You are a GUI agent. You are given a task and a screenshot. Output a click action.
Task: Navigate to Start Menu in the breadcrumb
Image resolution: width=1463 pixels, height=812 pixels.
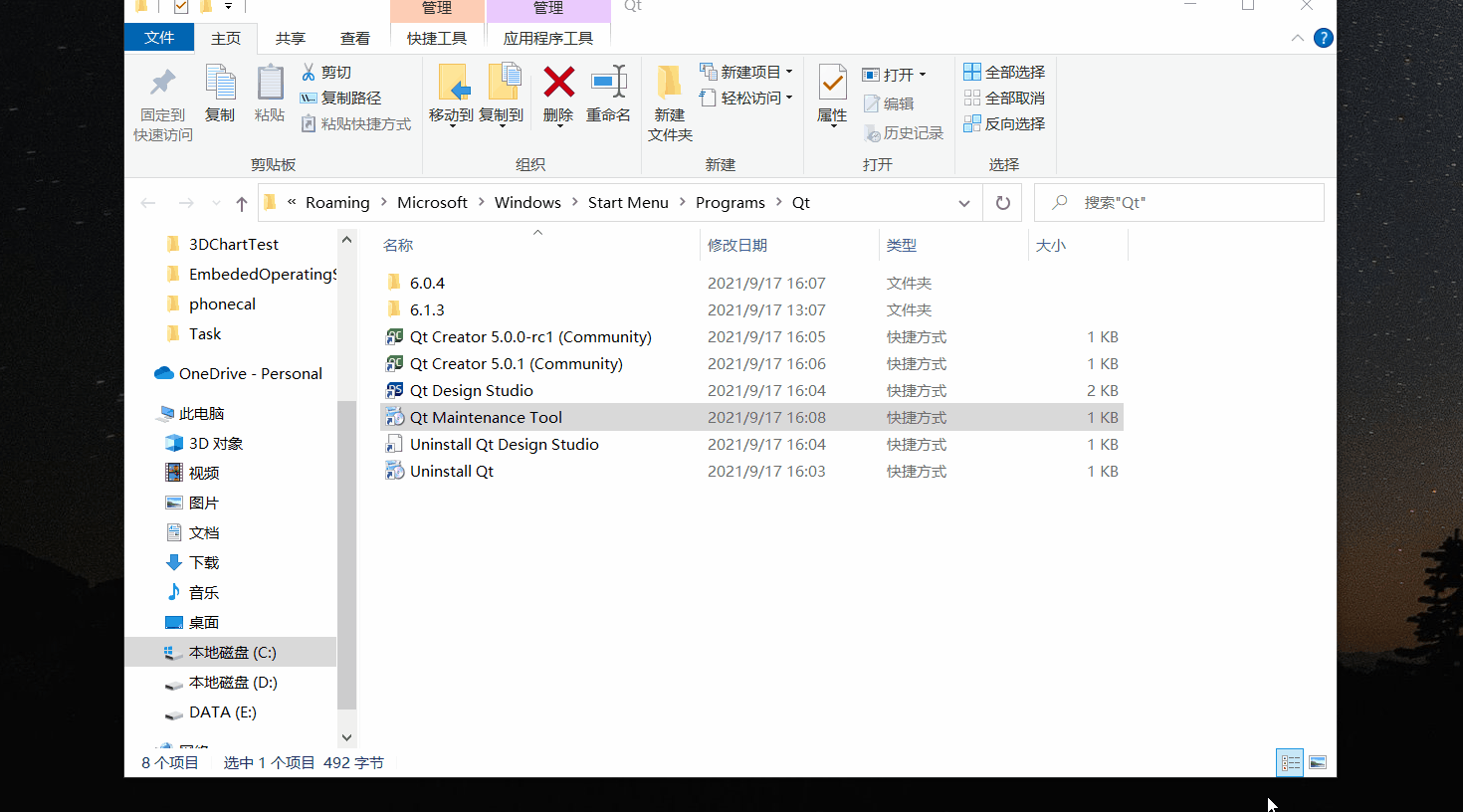(628, 202)
